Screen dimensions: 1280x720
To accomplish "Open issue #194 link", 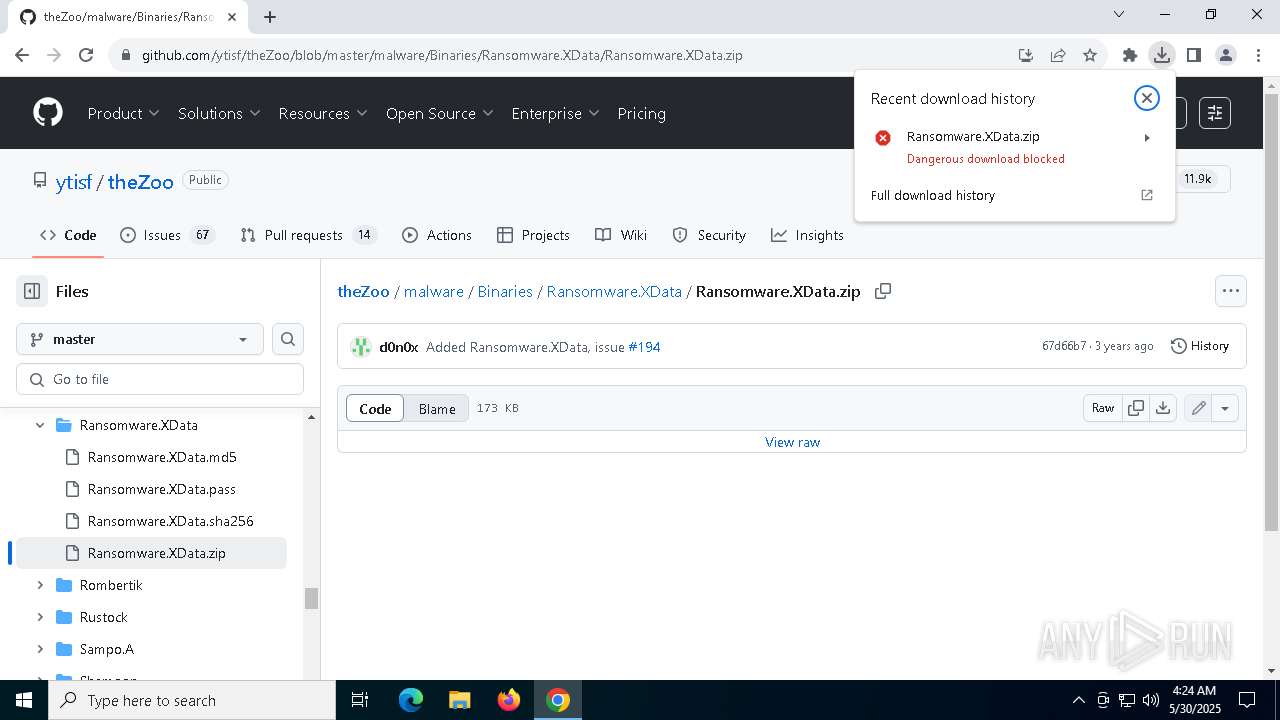I will (644, 347).
